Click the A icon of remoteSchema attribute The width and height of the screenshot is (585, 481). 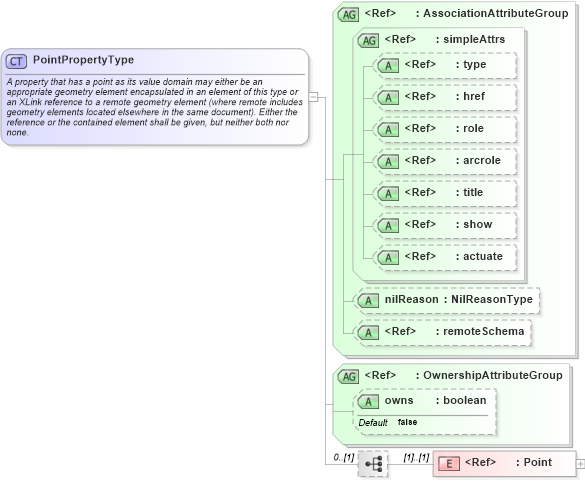click(368, 332)
